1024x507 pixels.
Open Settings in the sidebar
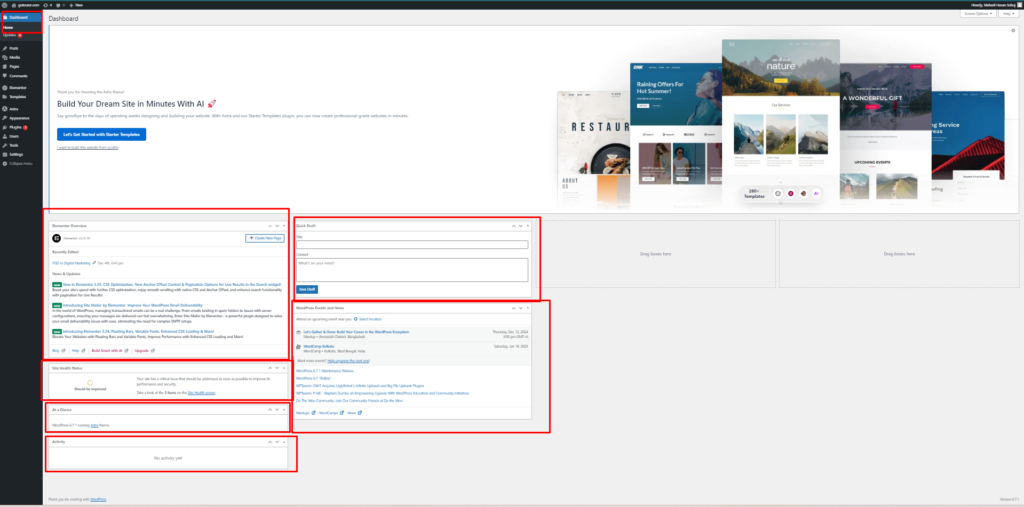coord(16,154)
